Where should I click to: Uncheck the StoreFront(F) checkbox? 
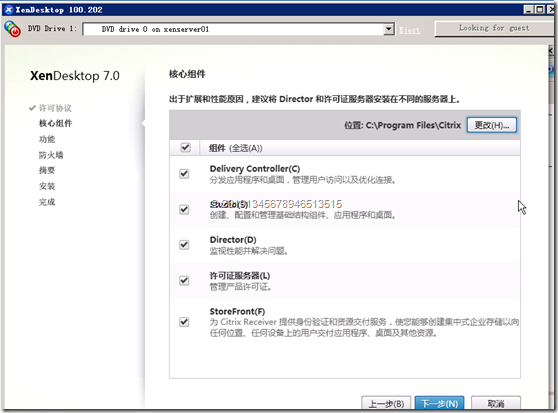(x=184, y=322)
